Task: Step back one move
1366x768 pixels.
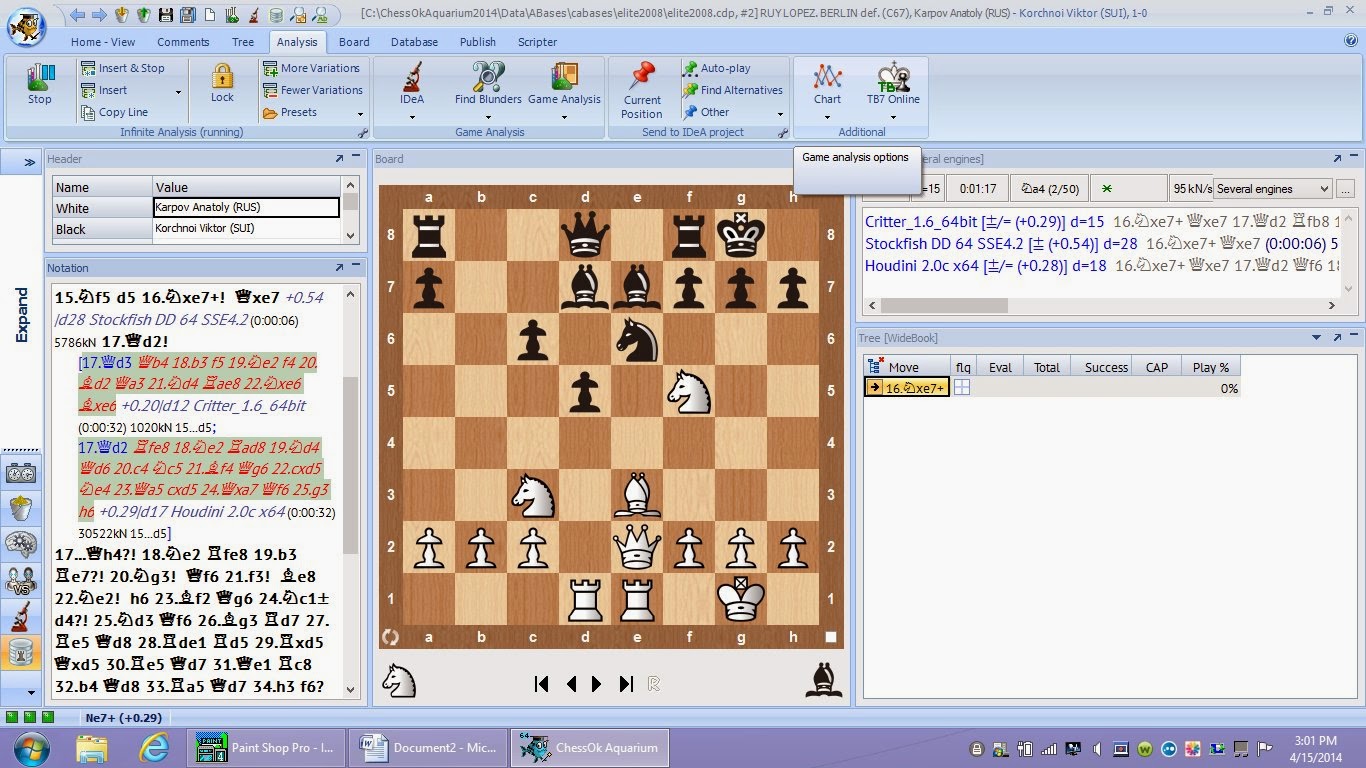Action: pos(571,684)
